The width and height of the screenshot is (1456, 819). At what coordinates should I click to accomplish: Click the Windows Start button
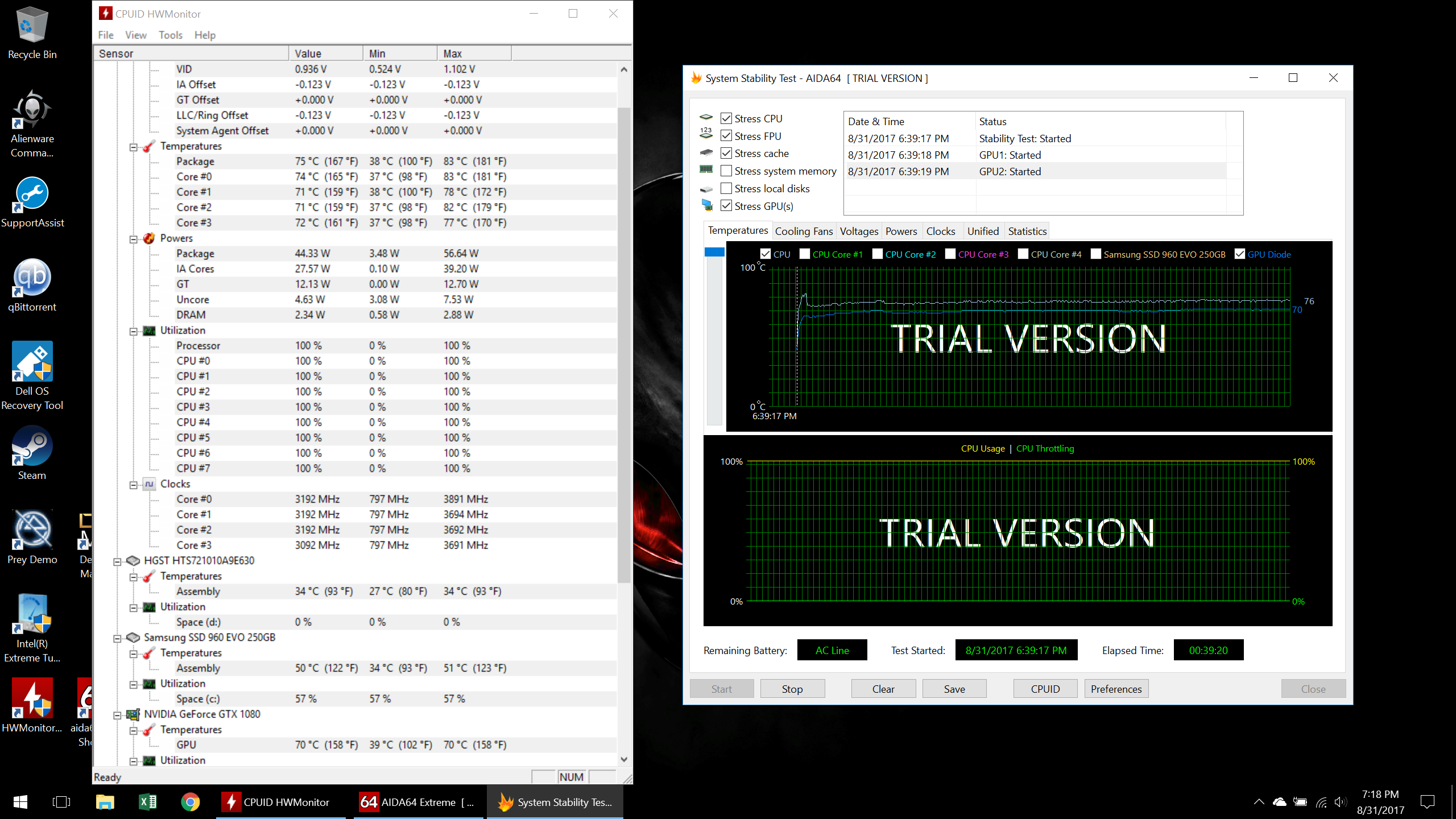coord(20,802)
